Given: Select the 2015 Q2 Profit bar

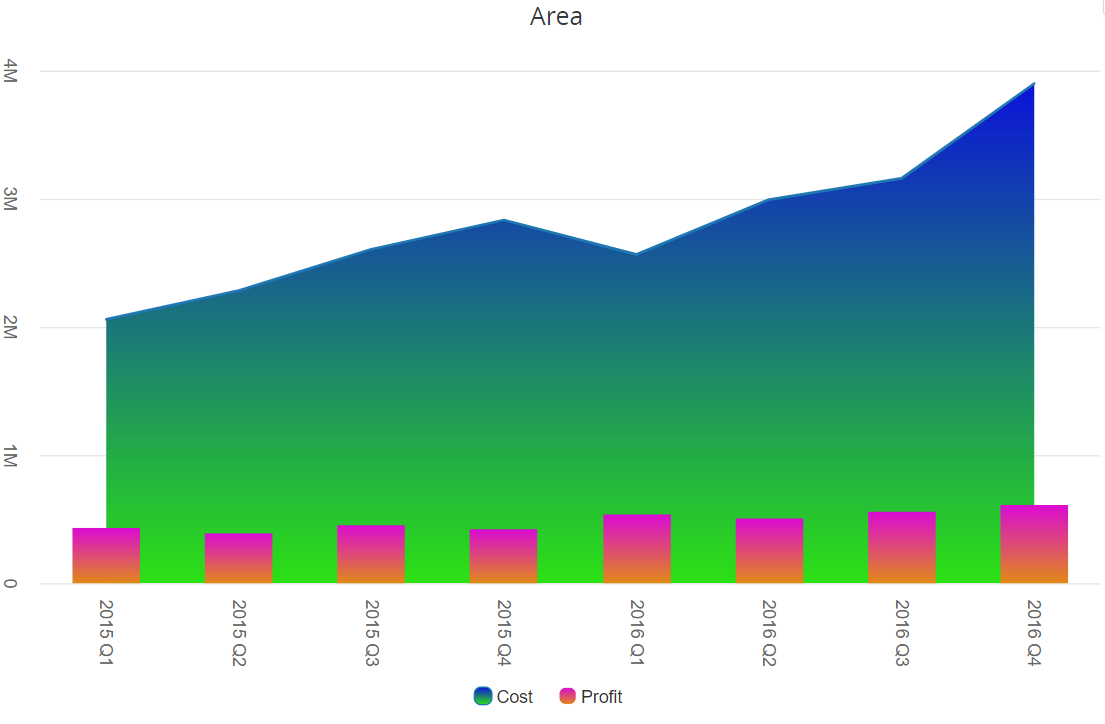Looking at the screenshot, I should [239, 559].
